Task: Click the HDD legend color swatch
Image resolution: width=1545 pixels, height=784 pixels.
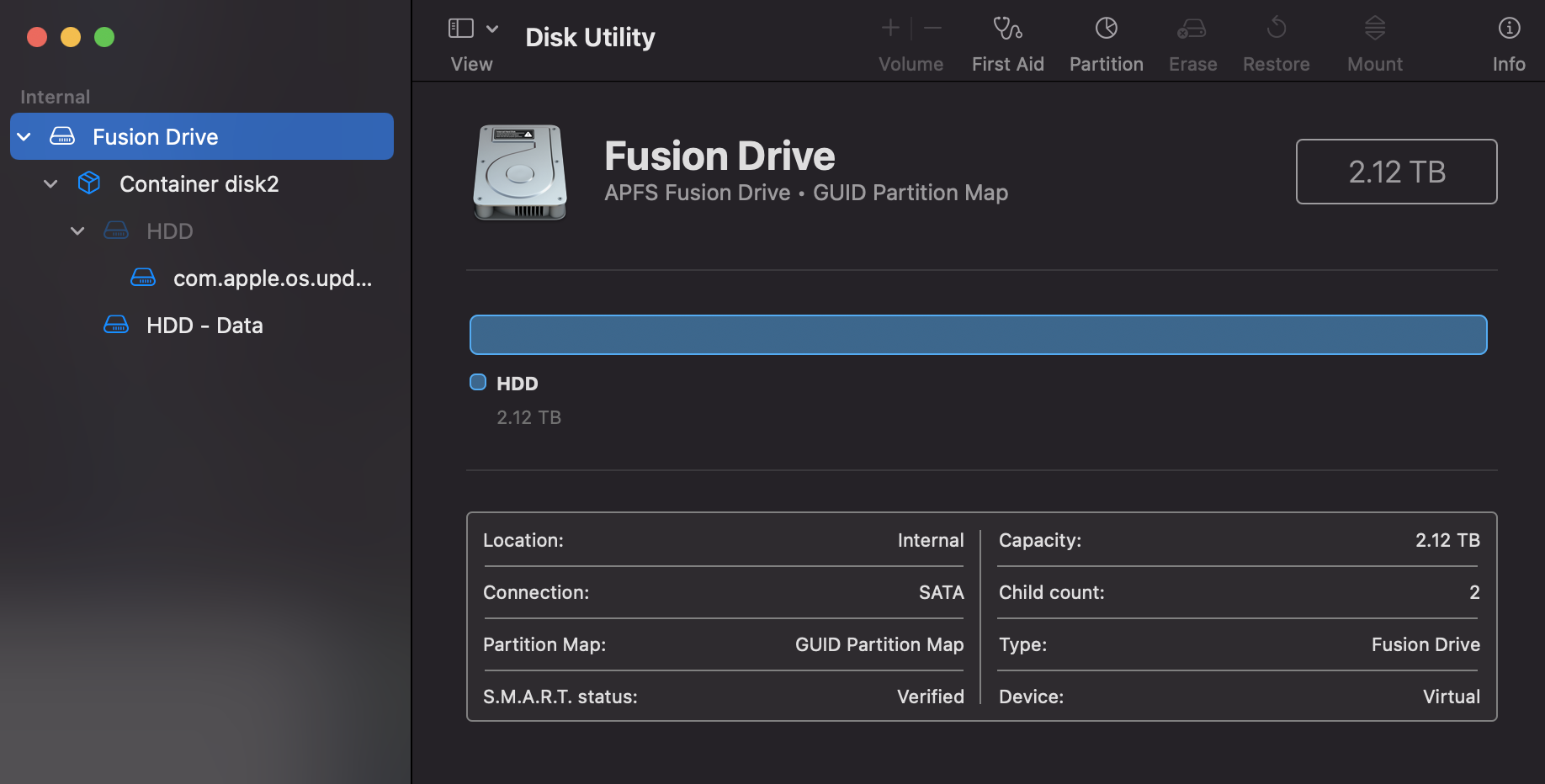Action: click(x=478, y=383)
